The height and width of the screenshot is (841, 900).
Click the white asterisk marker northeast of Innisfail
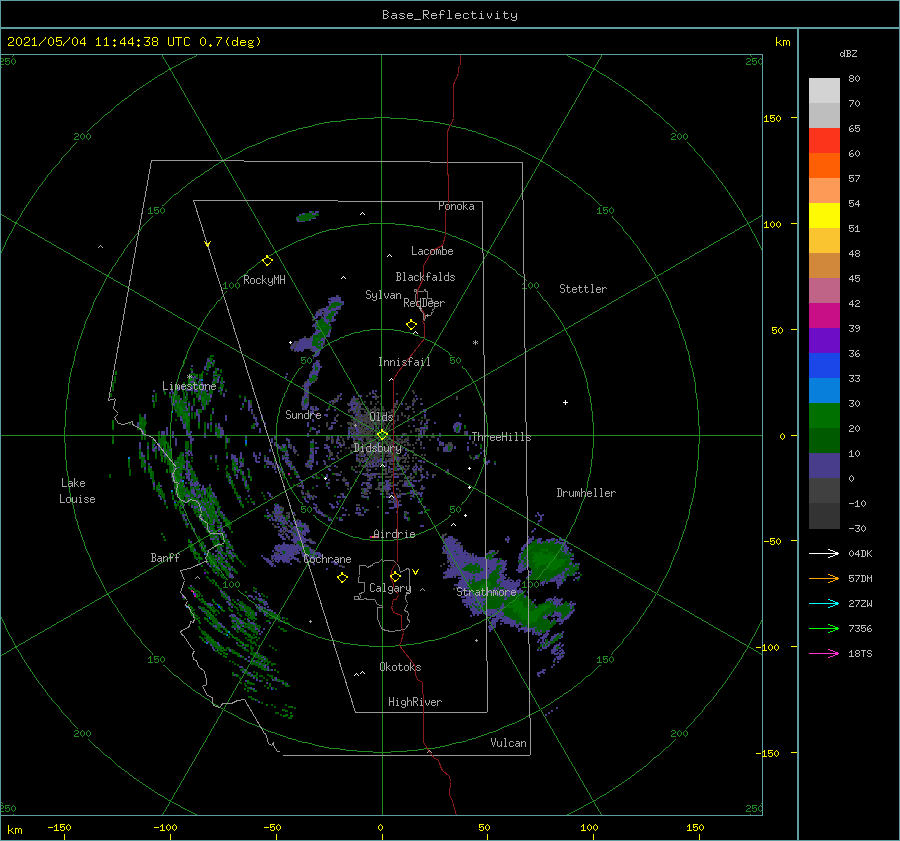point(475,343)
